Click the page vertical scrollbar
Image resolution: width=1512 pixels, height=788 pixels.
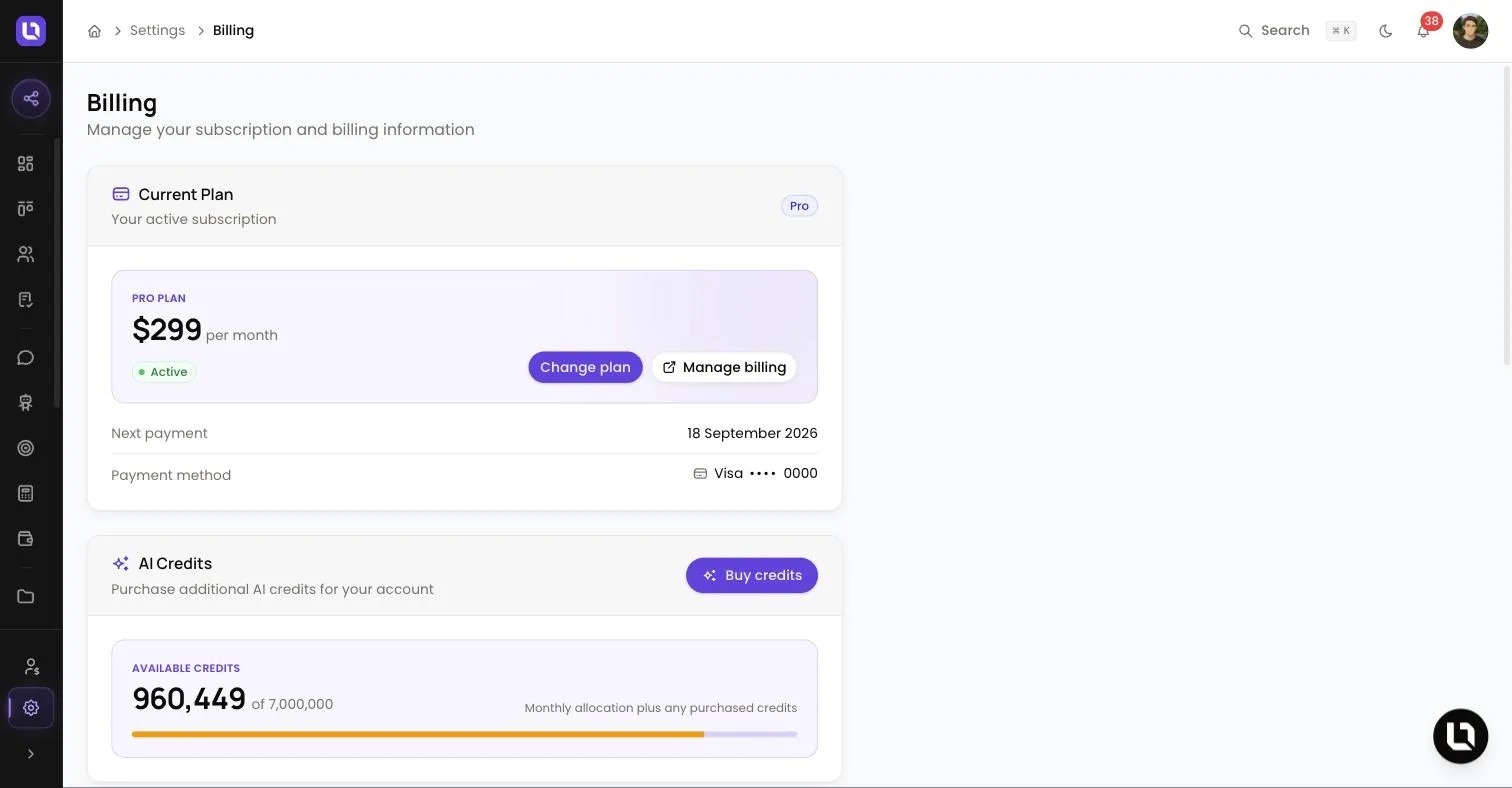(x=1508, y=216)
